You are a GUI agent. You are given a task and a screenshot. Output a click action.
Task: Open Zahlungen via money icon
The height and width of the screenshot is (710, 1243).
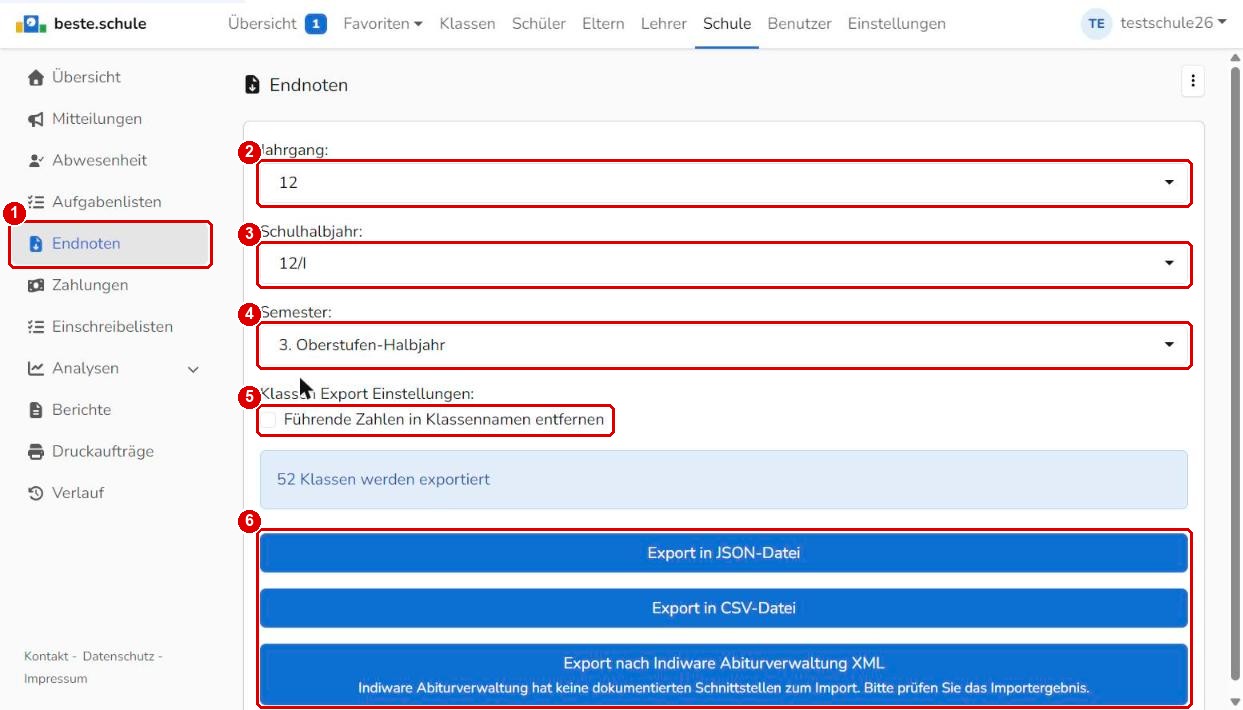pos(36,285)
